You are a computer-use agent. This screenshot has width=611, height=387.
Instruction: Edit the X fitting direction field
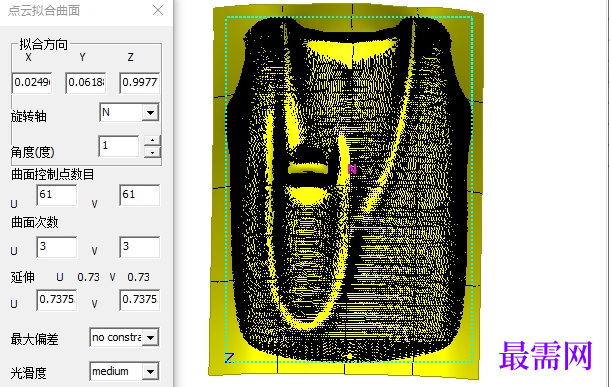[x=32, y=83]
